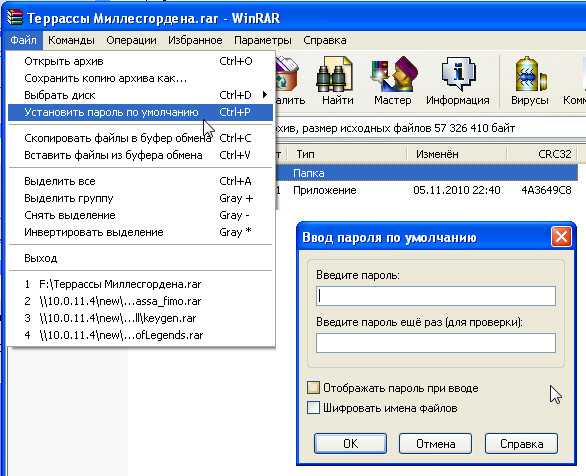Click the Find (Найти) binoculars icon
The height and width of the screenshot is (476, 586).
coord(334,74)
